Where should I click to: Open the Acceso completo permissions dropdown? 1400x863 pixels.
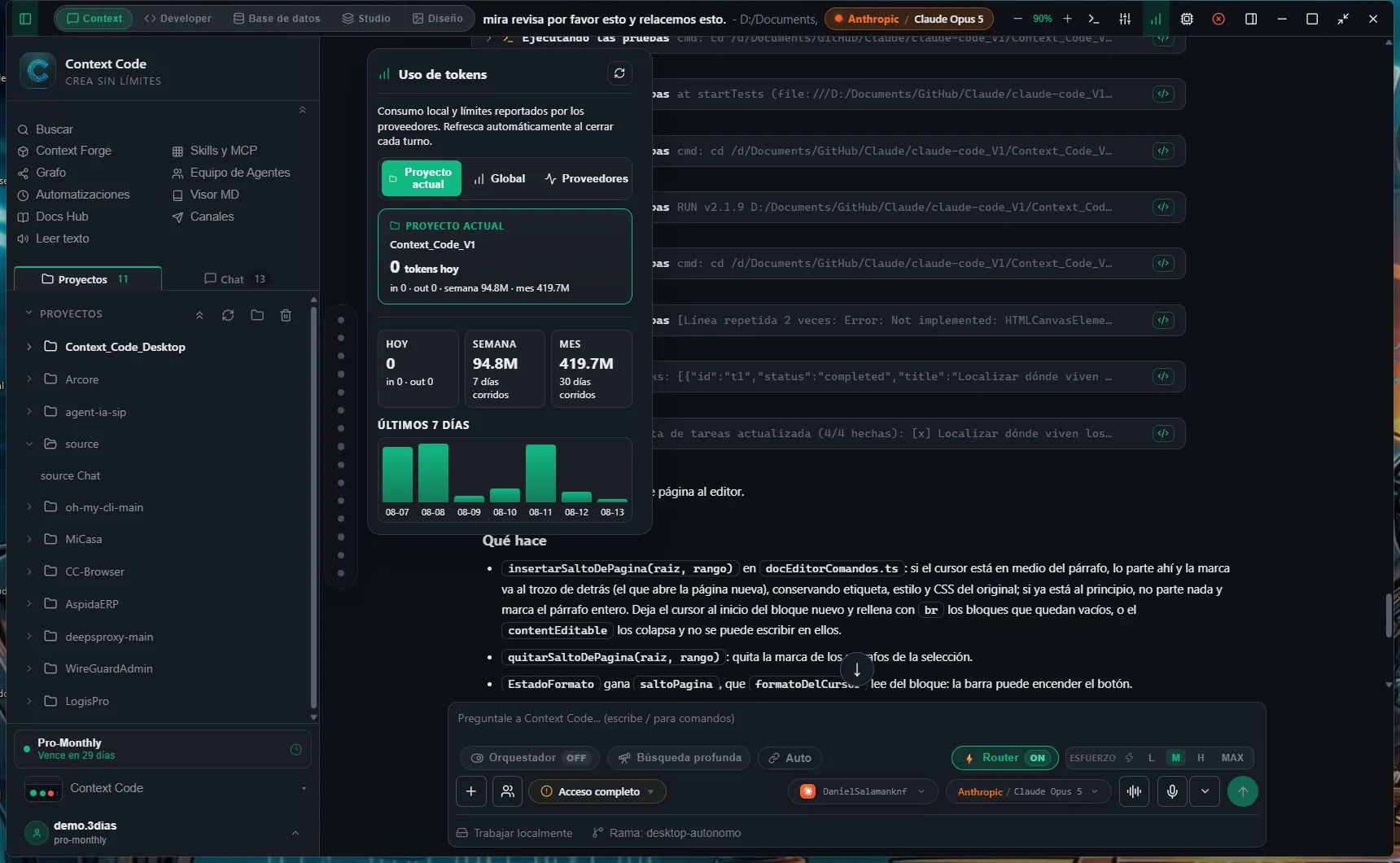(597, 791)
